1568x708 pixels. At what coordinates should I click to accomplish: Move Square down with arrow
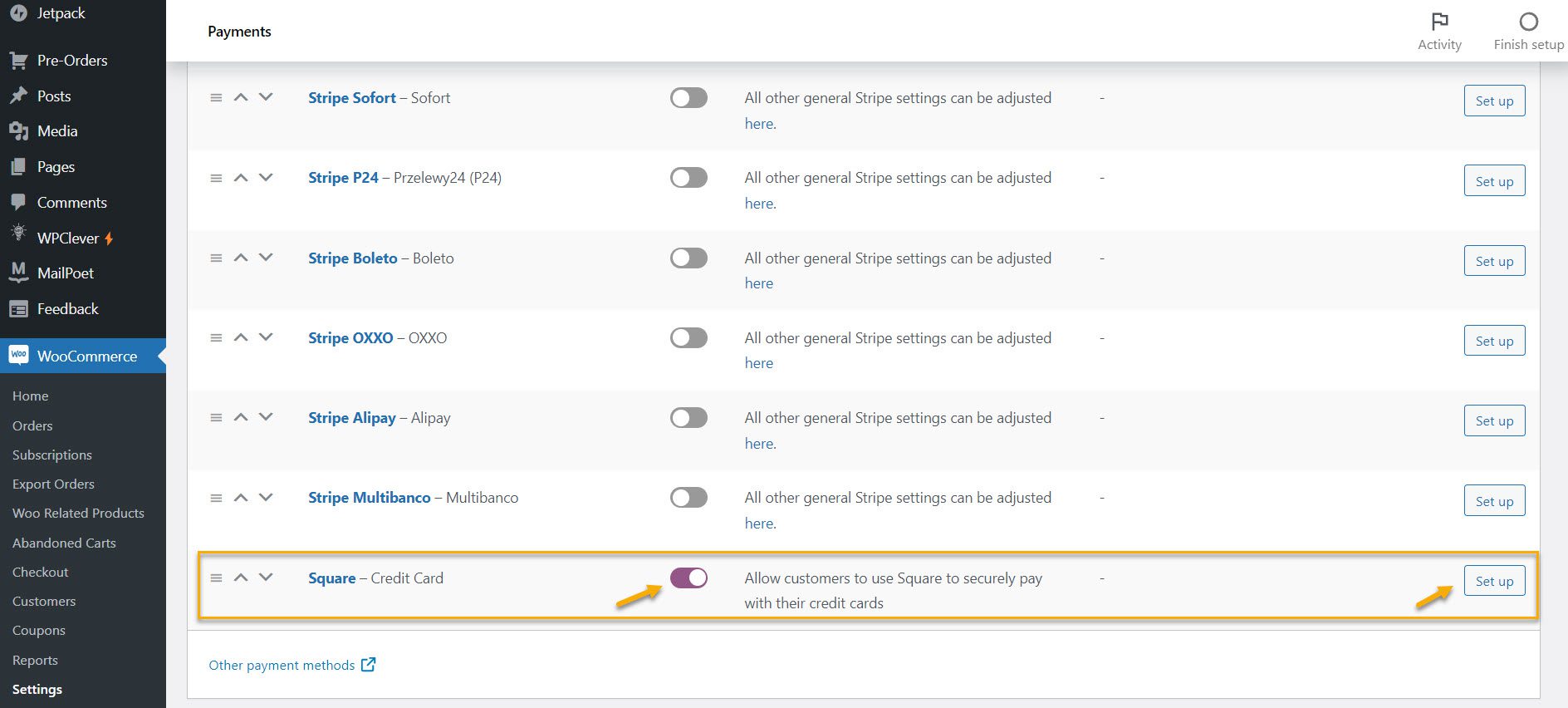click(x=266, y=578)
